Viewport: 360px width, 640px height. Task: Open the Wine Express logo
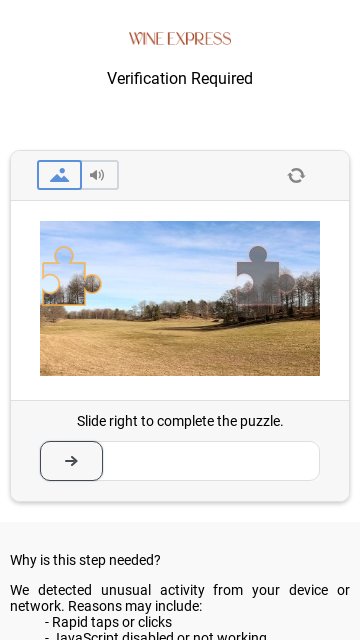[x=180, y=39]
